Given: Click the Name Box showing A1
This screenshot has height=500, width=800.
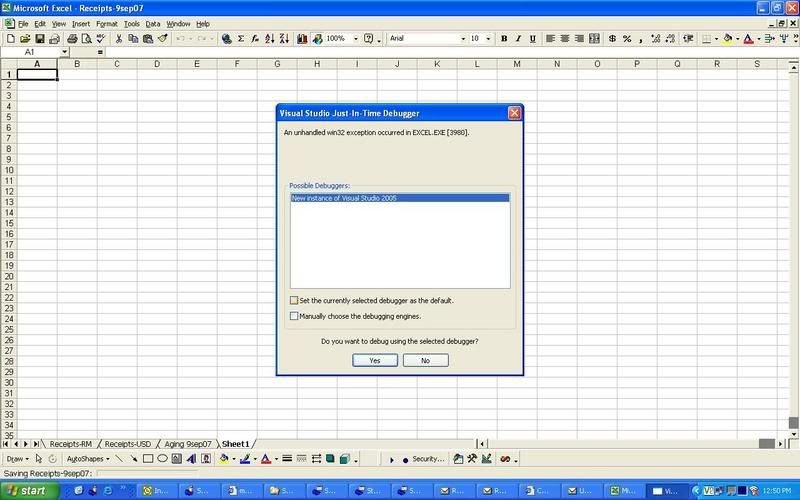Looking at the screenshot, I should 30,51.
